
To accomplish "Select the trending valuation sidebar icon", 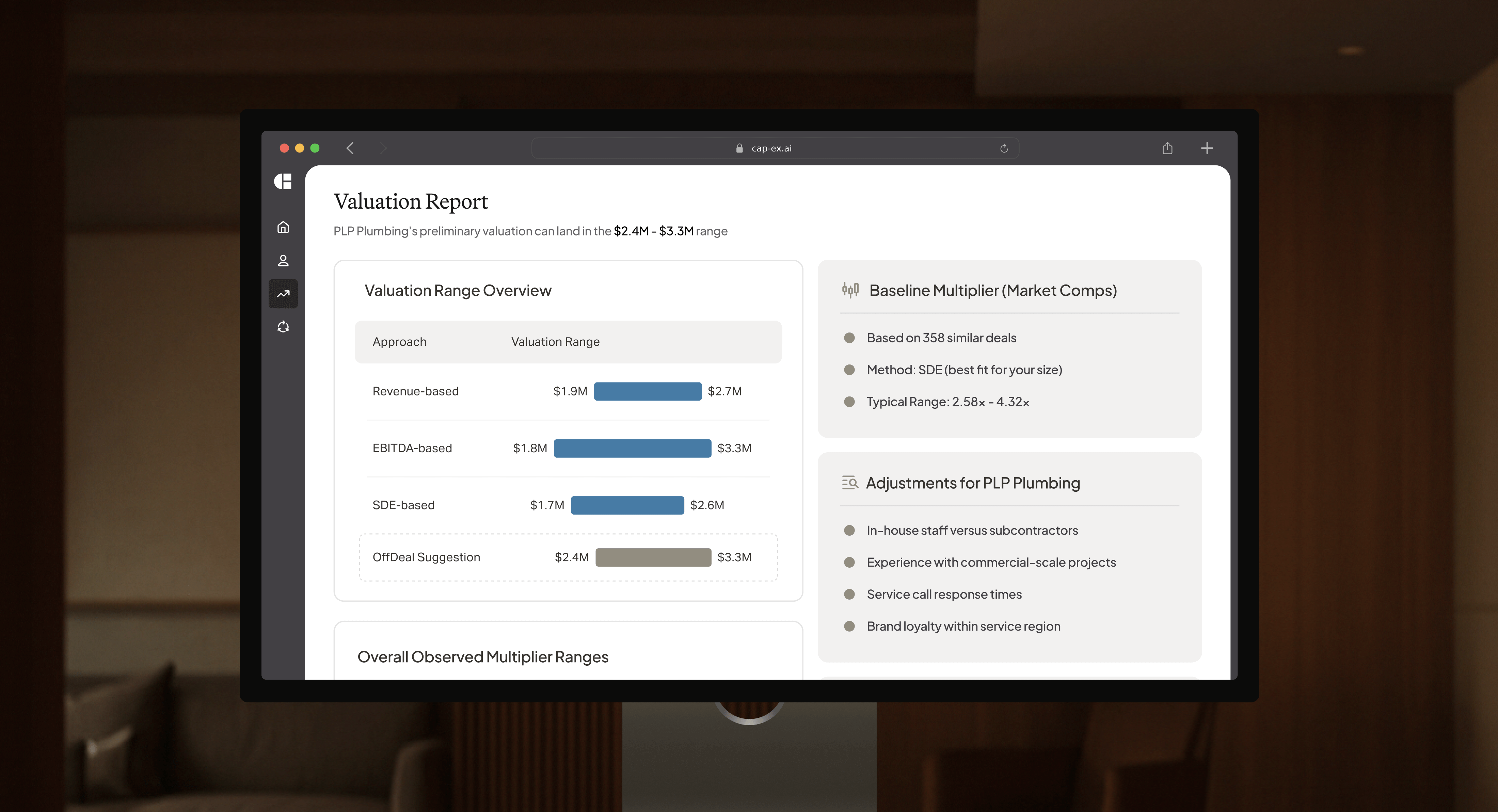I will (x=283, y=294).
